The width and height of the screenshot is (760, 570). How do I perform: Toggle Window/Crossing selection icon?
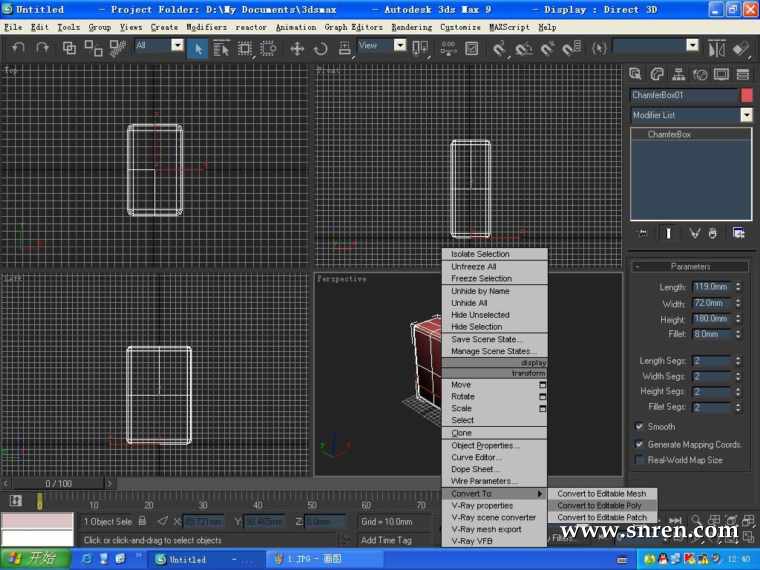[x=268, y=48]
